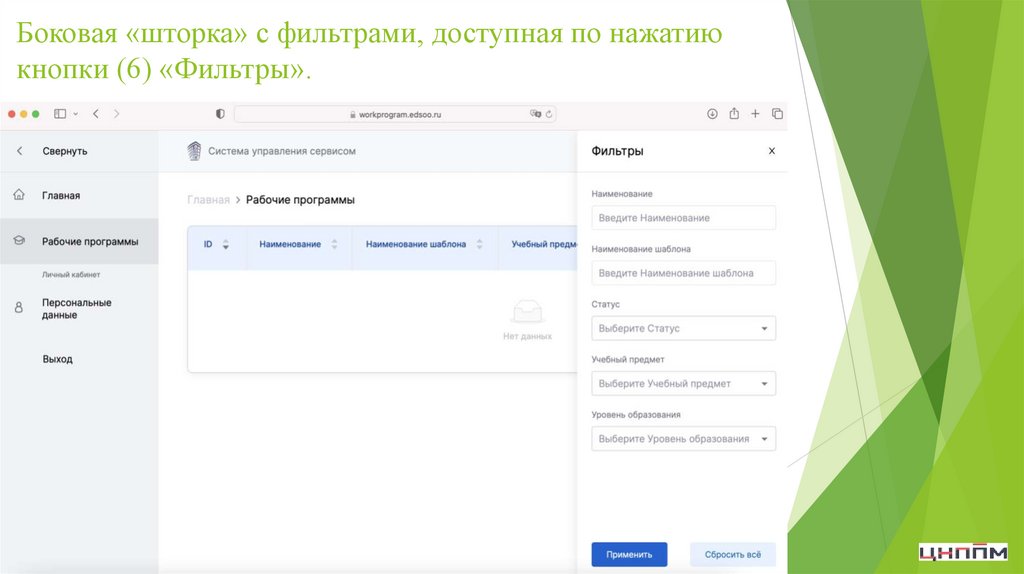This screenshot has width=1024, height=574.
Task: Expand the Выберите Учебный предмет dropdown
Action: [x=683, y=384]
